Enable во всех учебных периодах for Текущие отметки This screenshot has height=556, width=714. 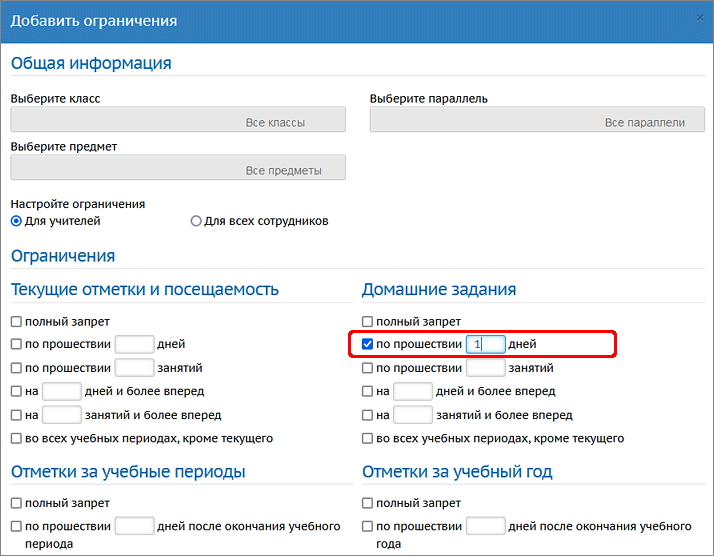[x=16, y=438]
